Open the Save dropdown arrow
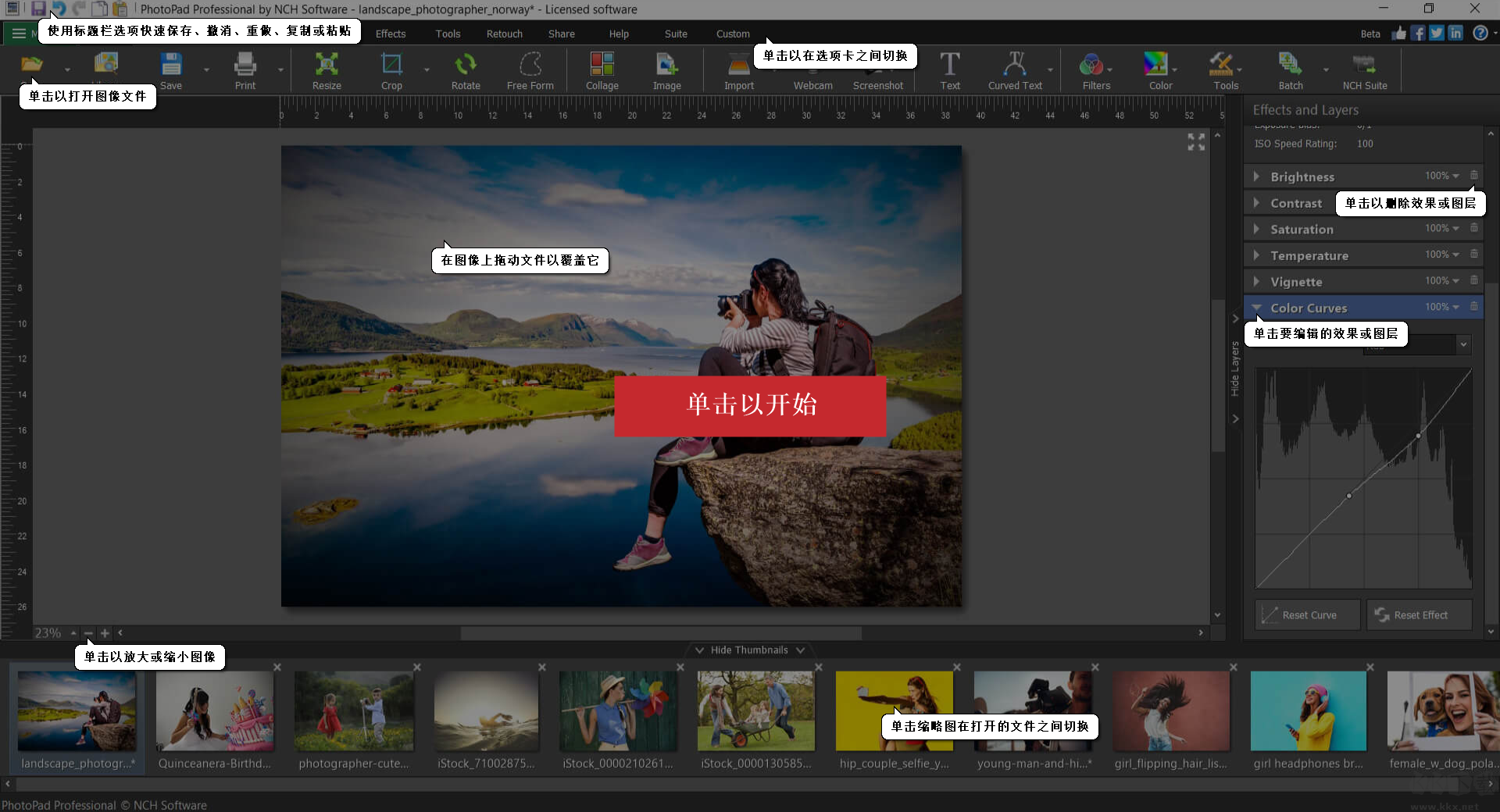 [206, 70]
